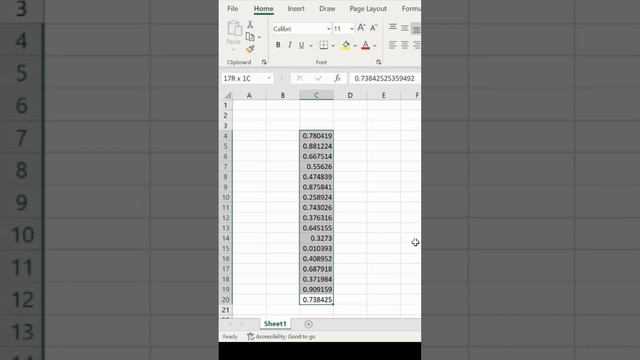Click cell containing 0.687918
This screenshot has height=360, width=640.
316,269
